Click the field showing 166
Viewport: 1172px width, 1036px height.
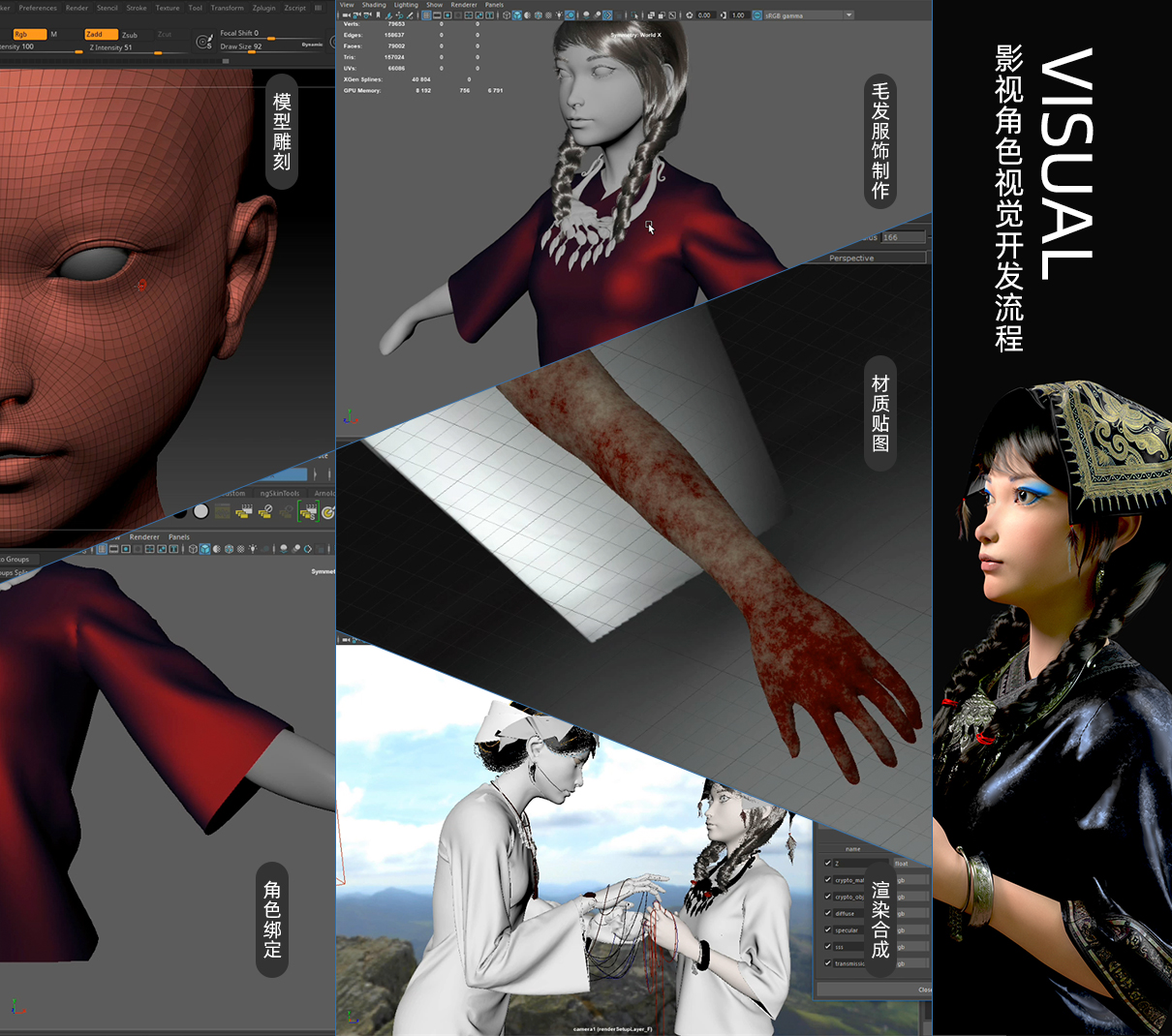(x=903, y=237)
